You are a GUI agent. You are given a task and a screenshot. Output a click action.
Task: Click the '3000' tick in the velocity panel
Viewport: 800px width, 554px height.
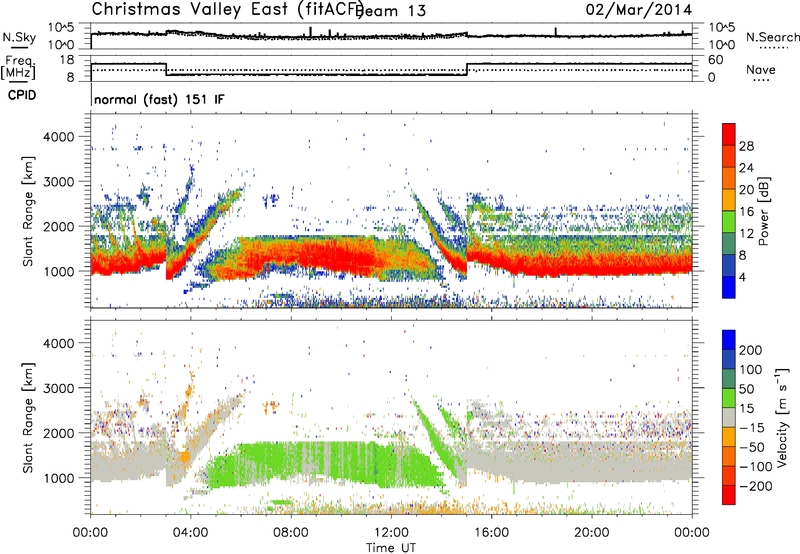pos(58,388)
